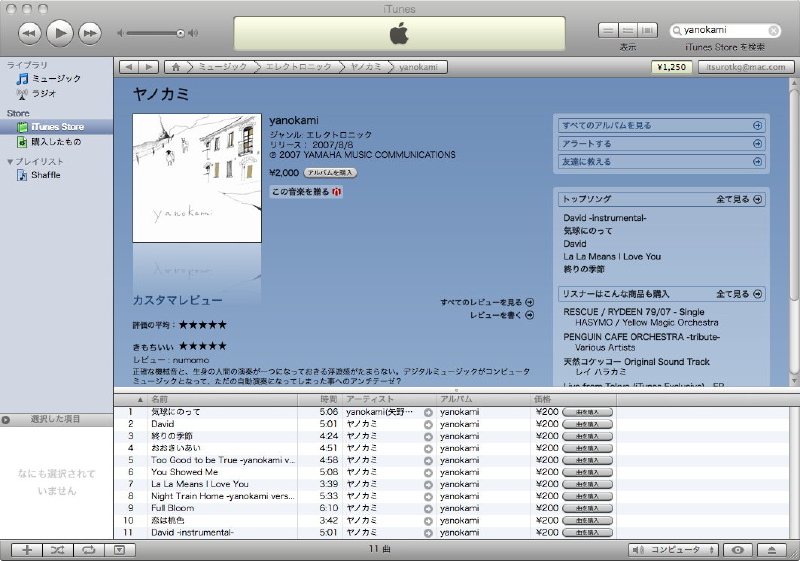Toggle 選択した項目 artwork panel header arrow
Viewport: 800px width, 561px height.
6,420
